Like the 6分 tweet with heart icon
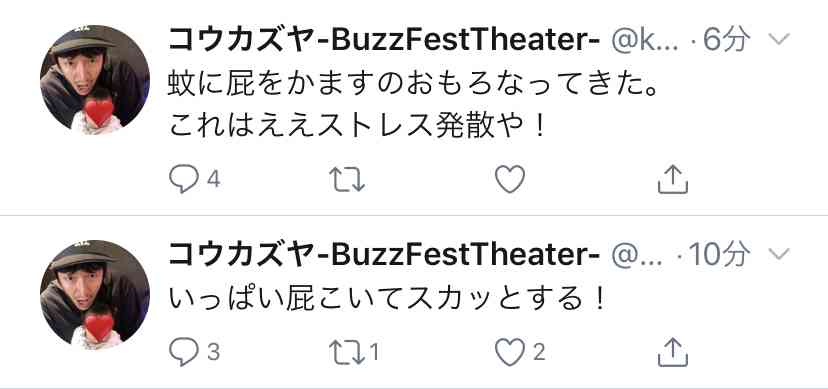828x389 pixels. [510, 179]
